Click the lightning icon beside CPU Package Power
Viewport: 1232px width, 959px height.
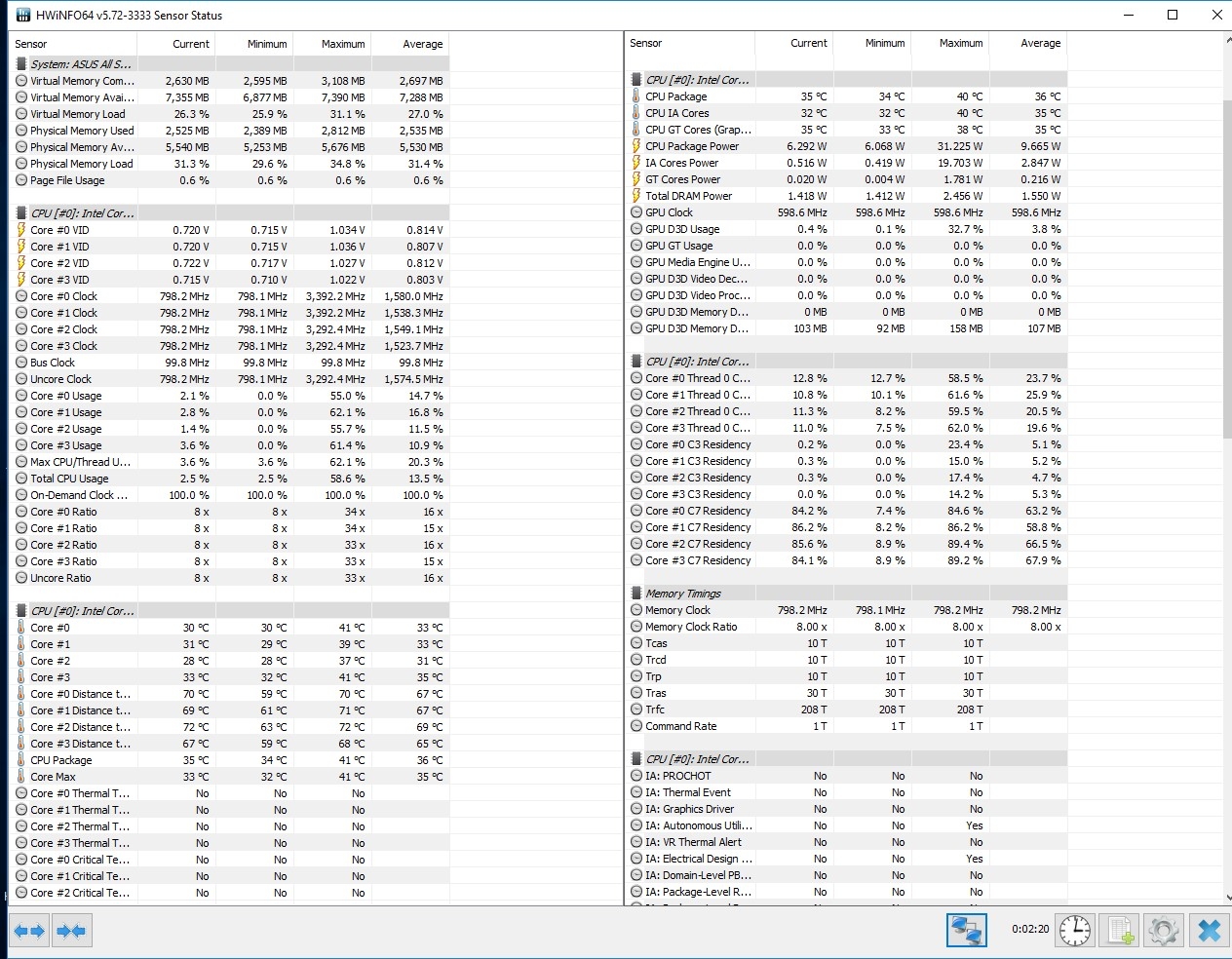click(635, 146)
